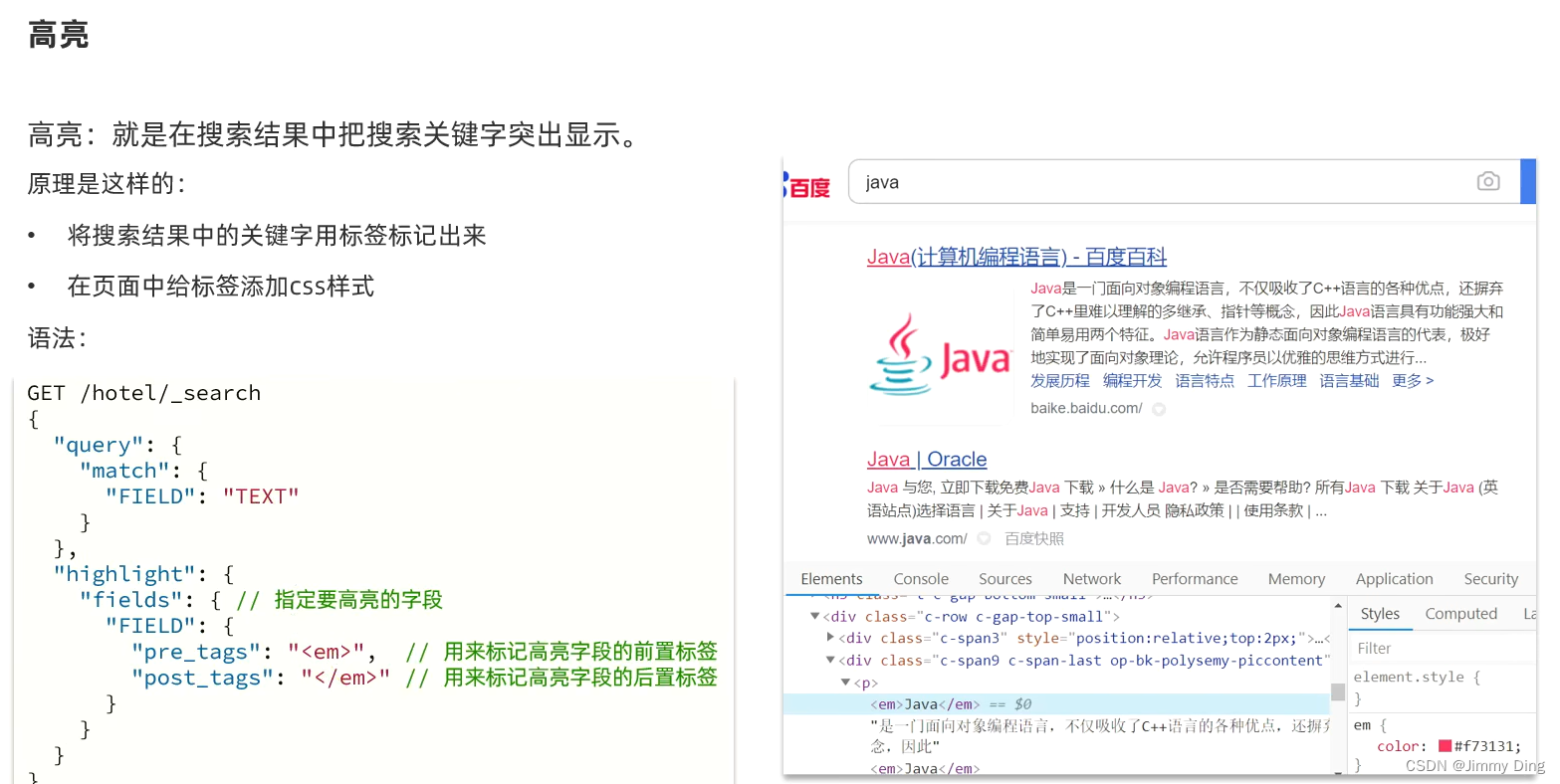The image size is (1560, 784).
Task: Click the camera image-search icon
Action: 1488,181
